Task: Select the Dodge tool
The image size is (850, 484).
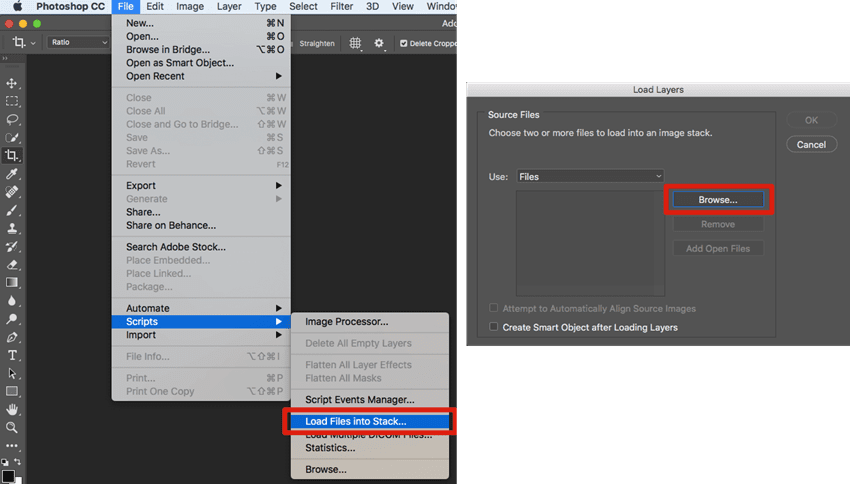Action: (x=11, y=319)
